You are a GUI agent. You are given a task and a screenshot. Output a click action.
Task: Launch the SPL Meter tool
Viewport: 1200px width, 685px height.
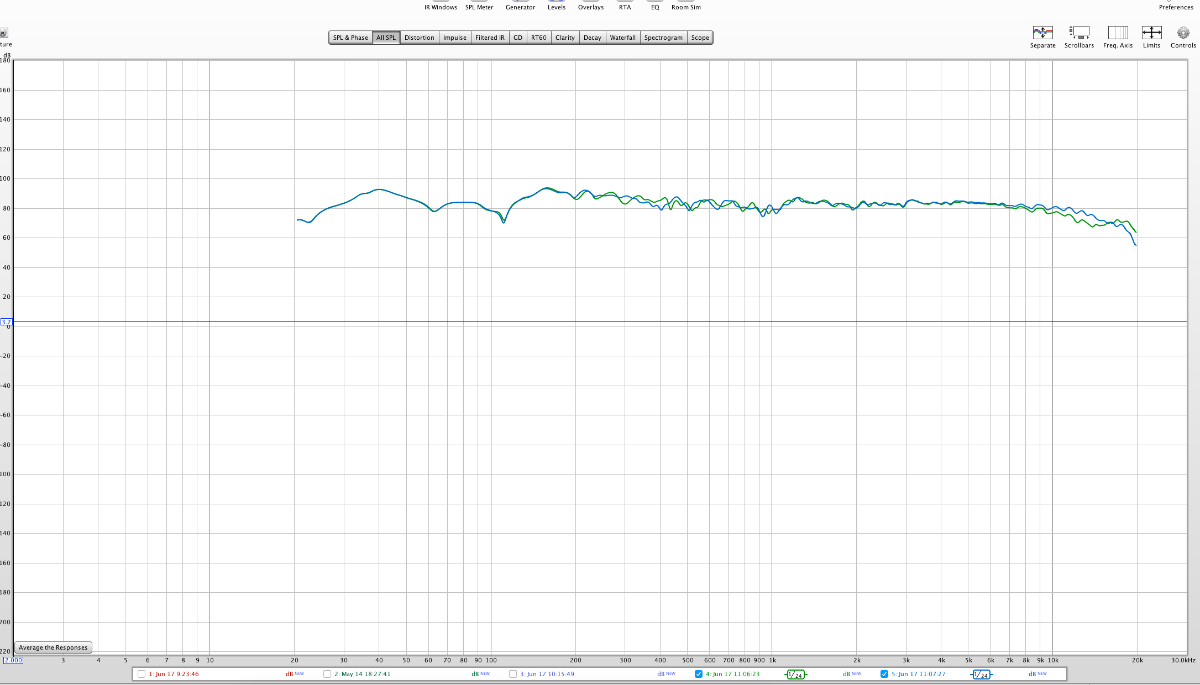point(479,7)
